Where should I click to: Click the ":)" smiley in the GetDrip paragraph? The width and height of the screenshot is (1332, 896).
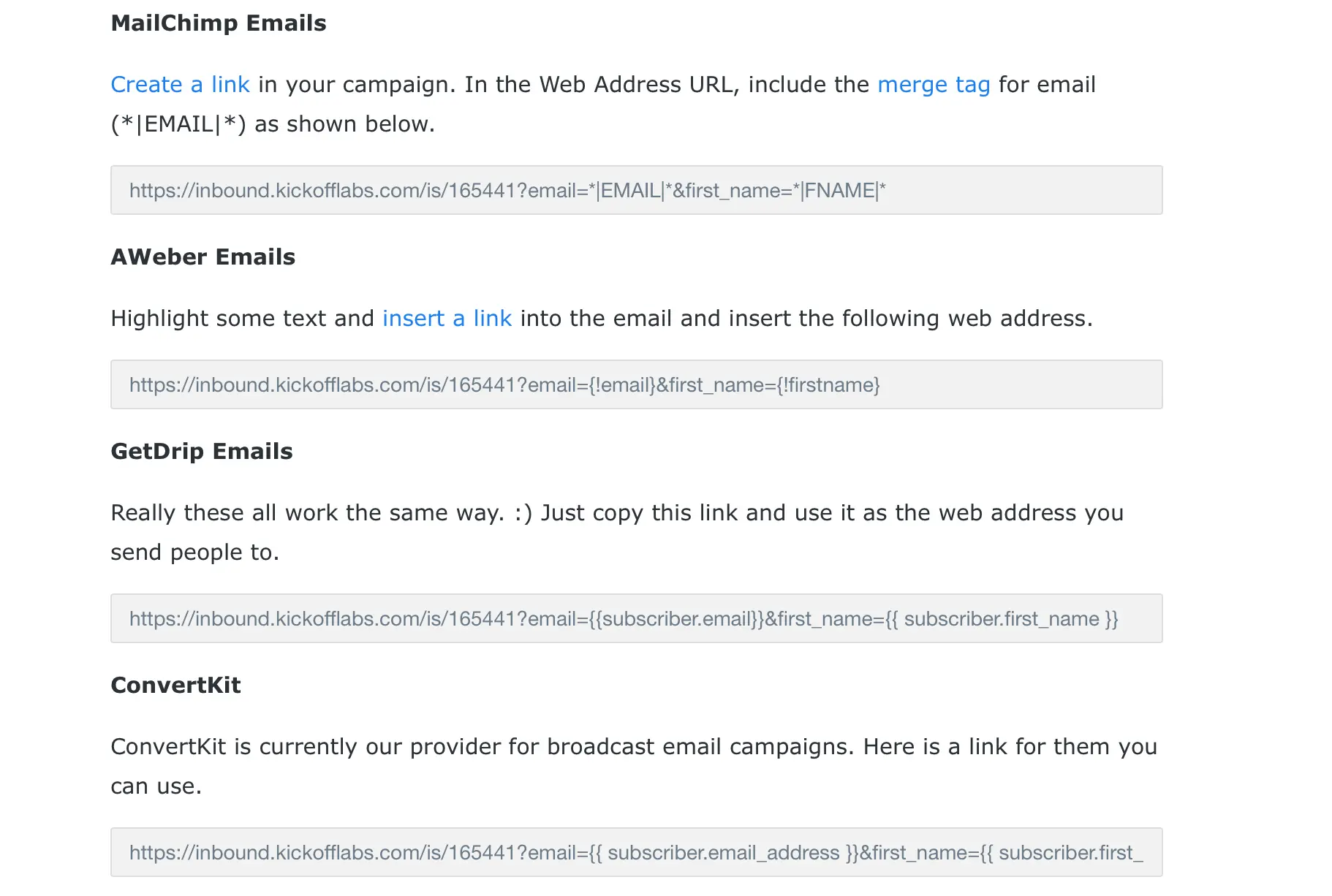point(523,513)
